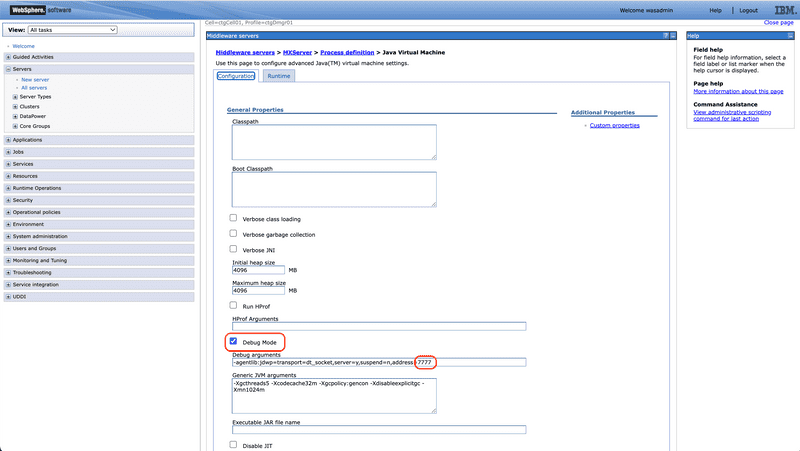Go to MXServer breadcrumb
Viewport: 800px width, 451px height.
(297, 53)
